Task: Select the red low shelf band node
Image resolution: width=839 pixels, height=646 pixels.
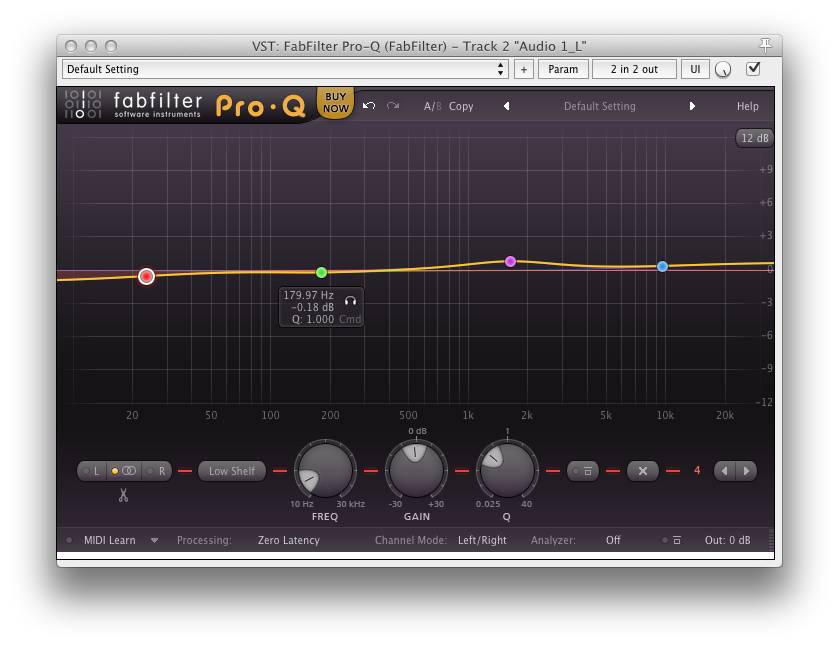Action: pos(146,276)
